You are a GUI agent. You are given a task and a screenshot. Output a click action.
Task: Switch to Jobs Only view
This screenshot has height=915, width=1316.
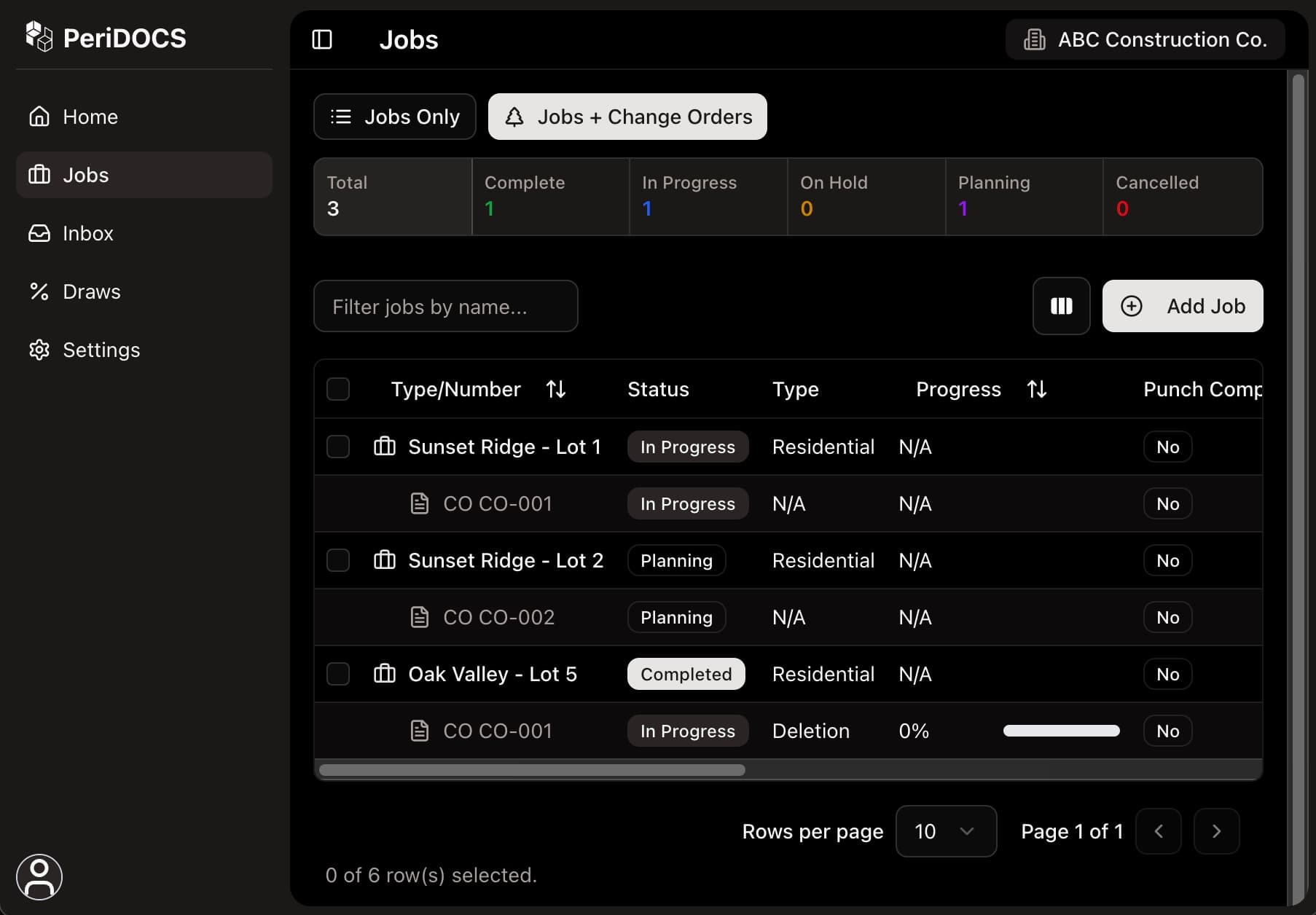(394, 117)
